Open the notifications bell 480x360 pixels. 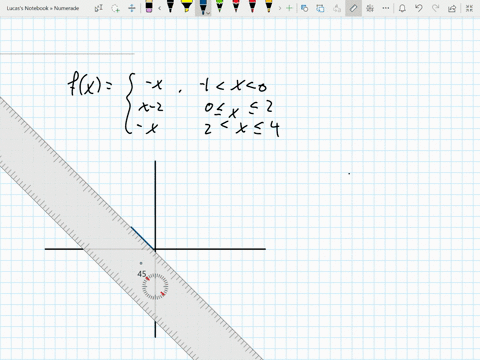point(402,8)
